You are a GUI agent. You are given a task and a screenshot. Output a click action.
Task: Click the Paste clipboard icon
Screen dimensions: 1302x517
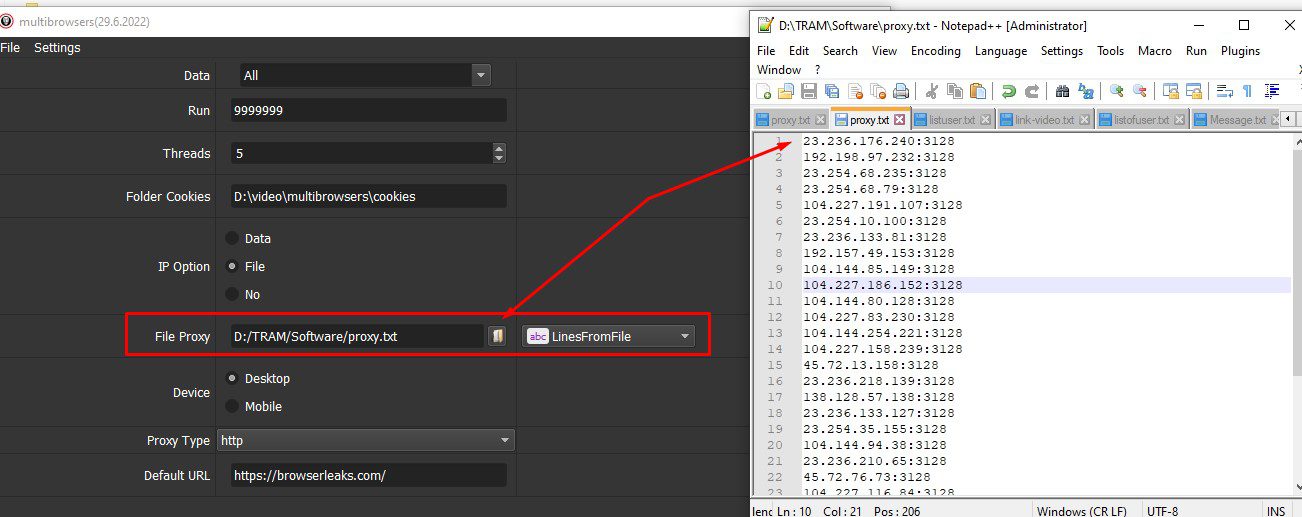[x=978, y=91]
